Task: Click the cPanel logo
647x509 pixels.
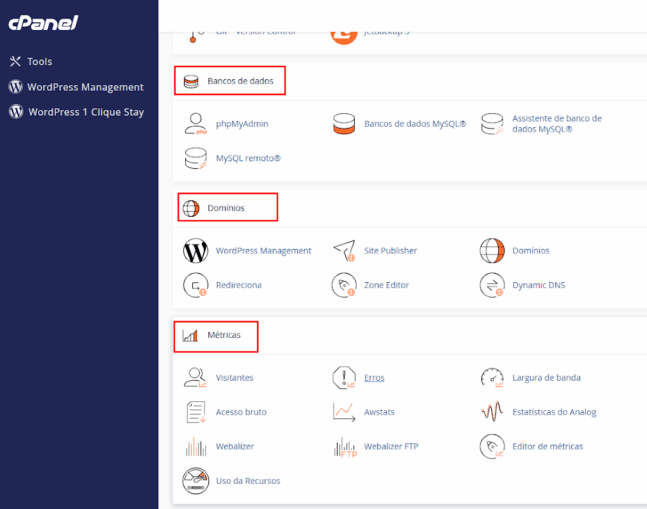Action: (42, 23)
